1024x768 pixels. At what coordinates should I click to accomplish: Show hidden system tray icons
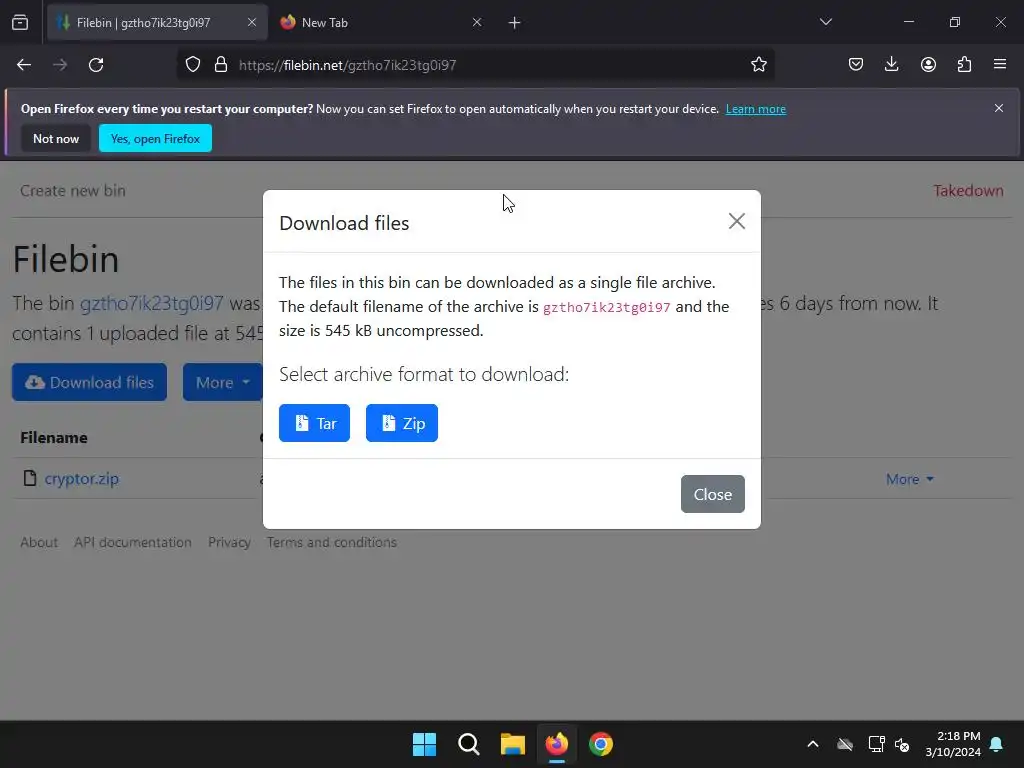[813, 744]
